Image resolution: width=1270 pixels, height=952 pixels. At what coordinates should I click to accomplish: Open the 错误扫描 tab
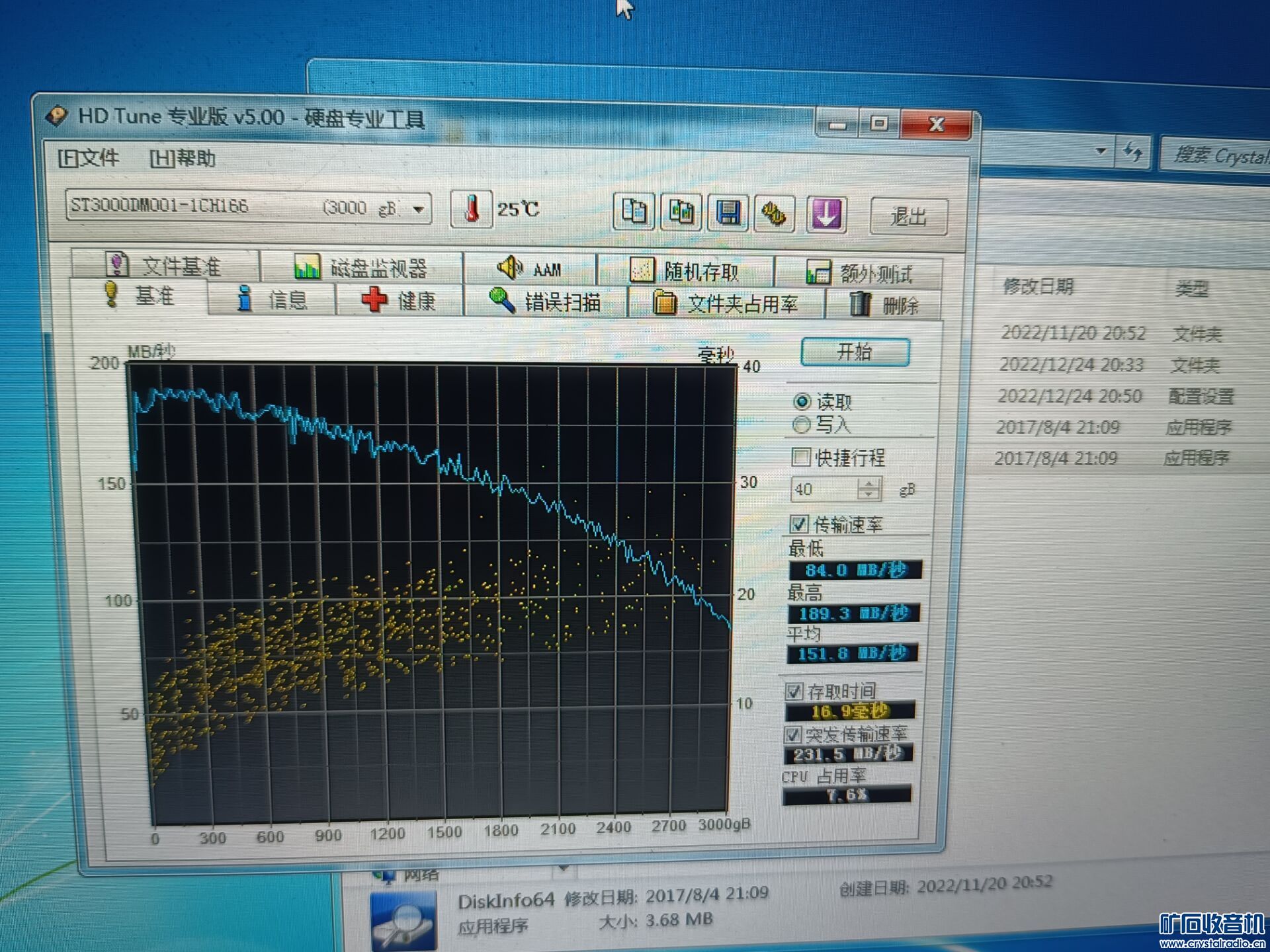545,302
